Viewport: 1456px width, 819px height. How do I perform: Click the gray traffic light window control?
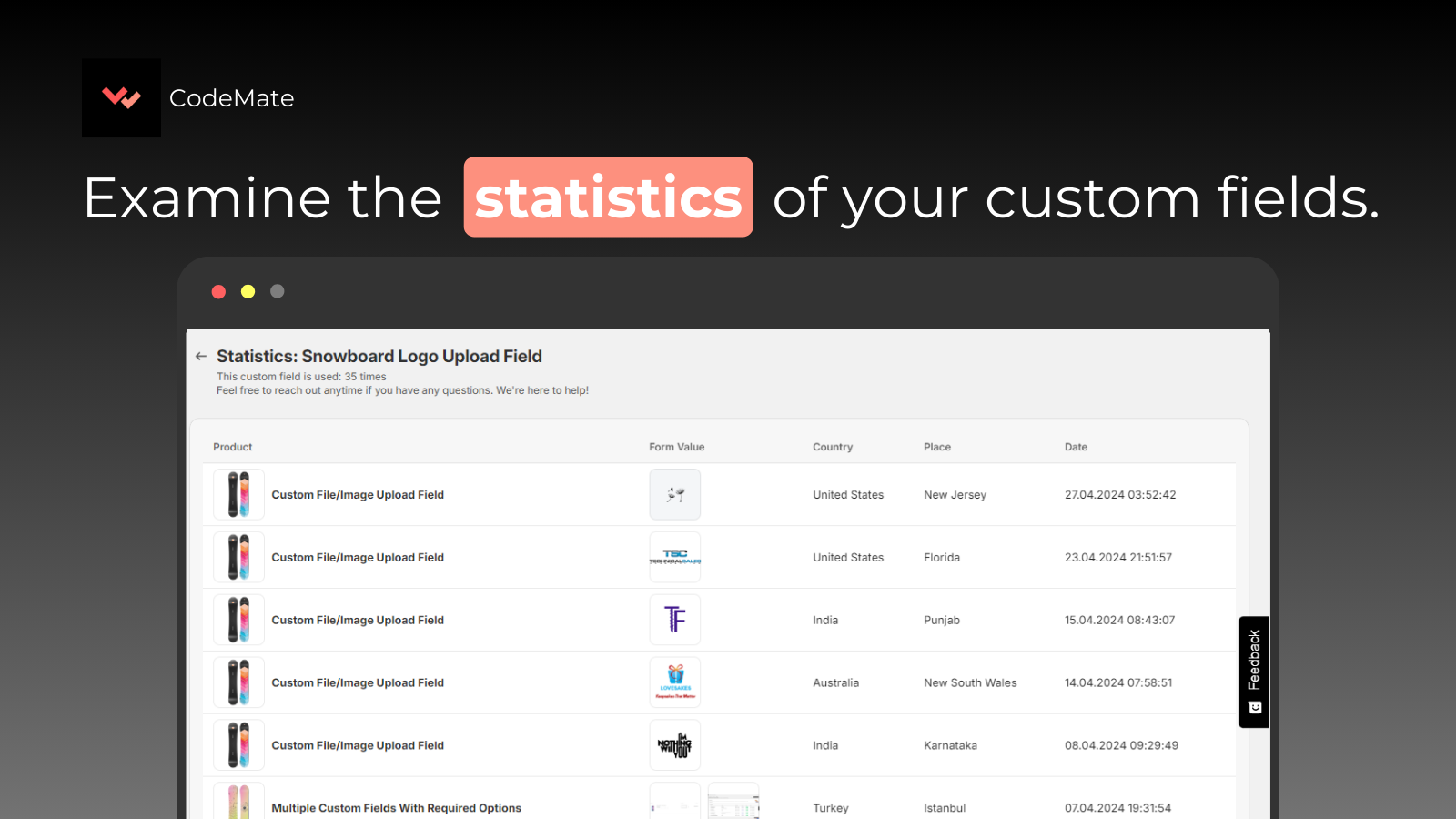[277, 291]
